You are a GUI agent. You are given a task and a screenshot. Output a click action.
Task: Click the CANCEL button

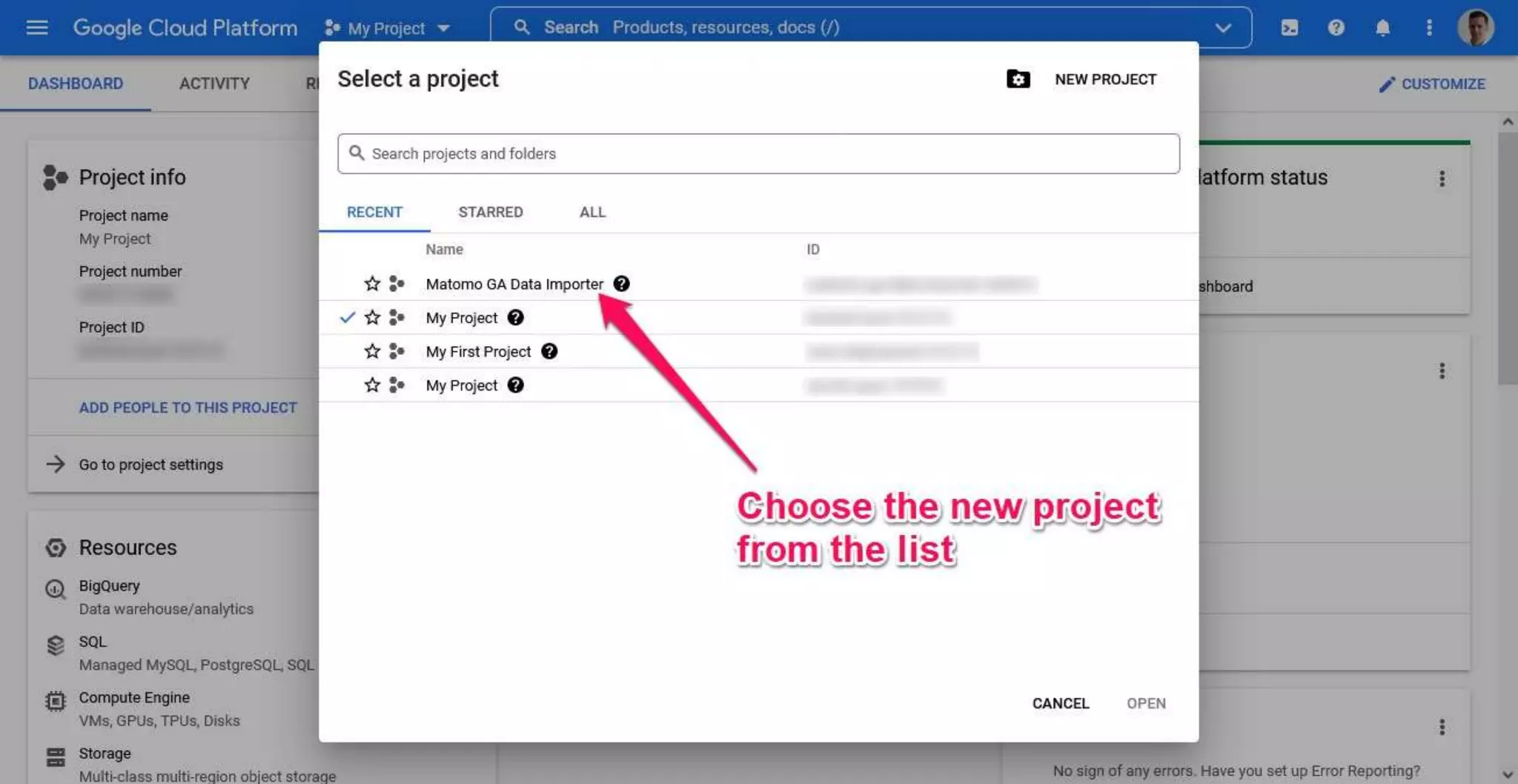point(1061,703)
